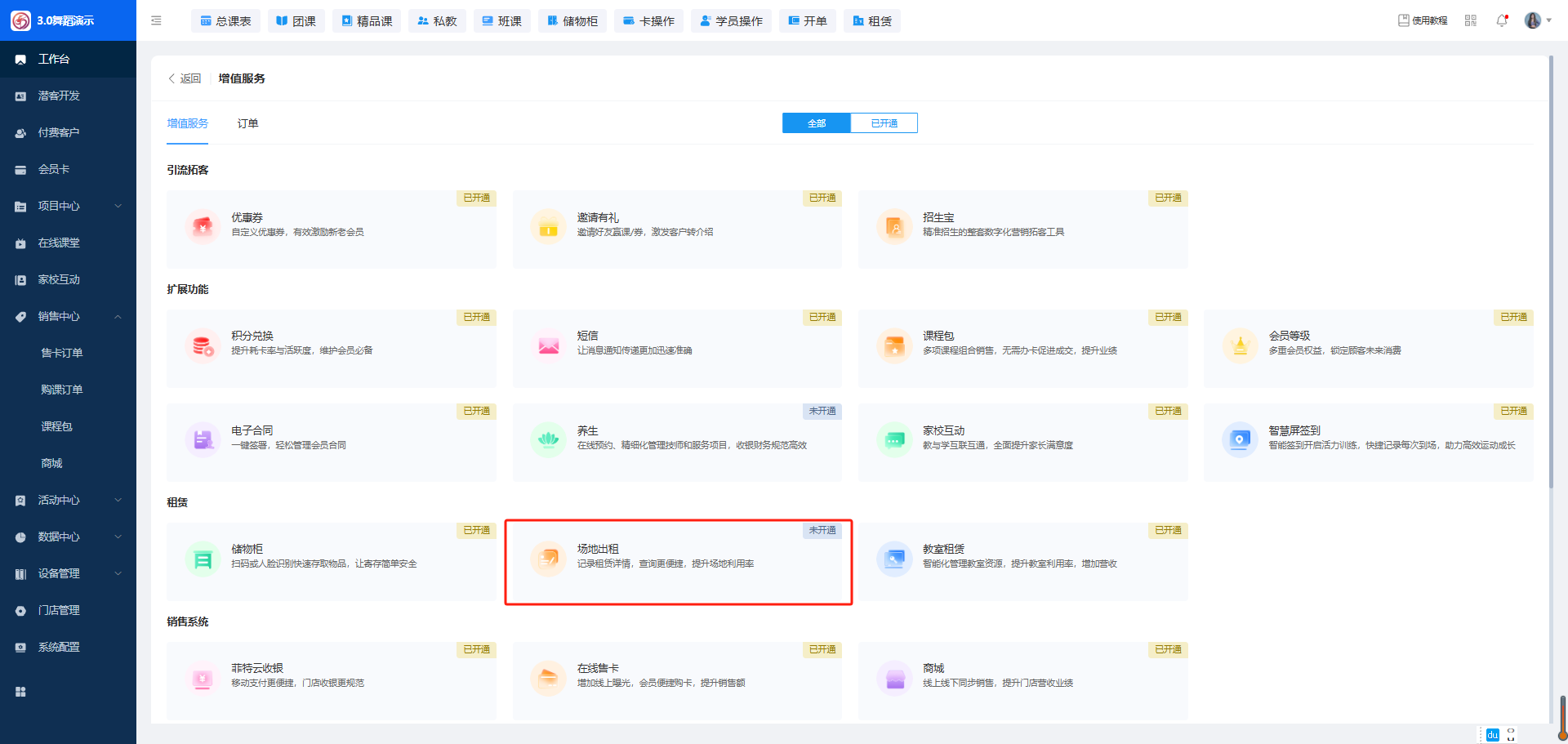Open the user avatar dropdown

(1537, 20)
